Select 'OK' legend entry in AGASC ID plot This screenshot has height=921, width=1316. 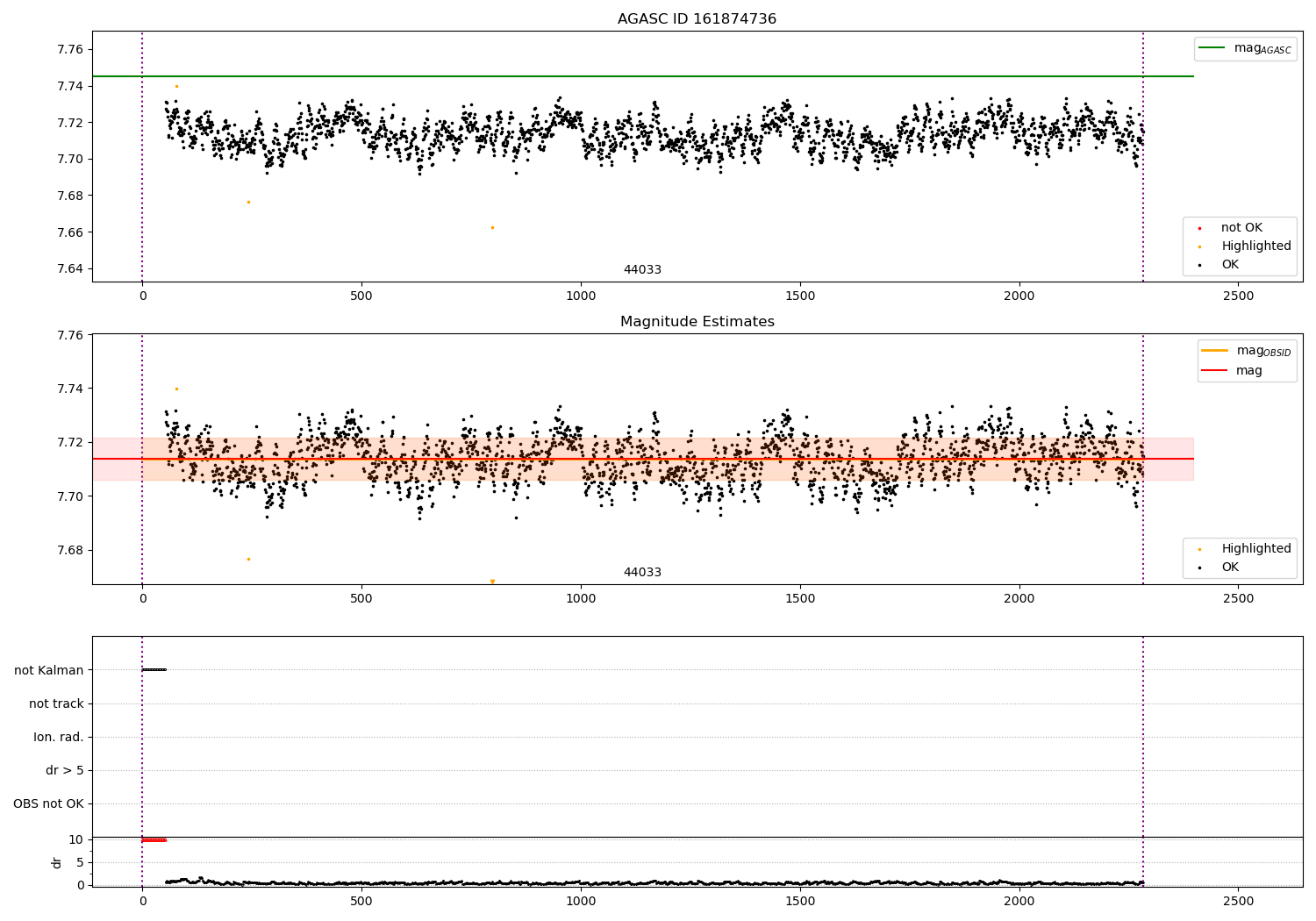[x=1230, y=264]
